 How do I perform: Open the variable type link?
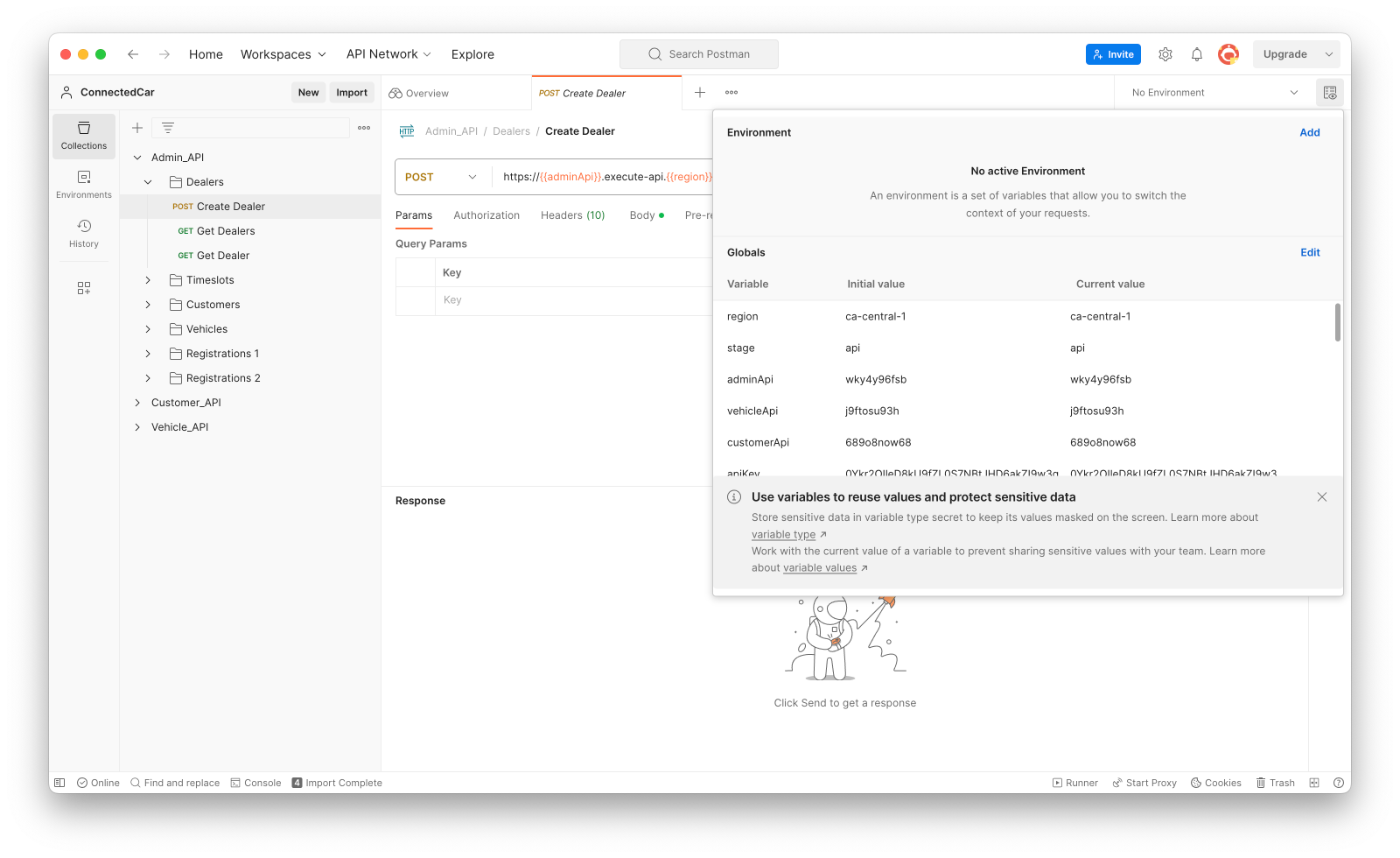click(x=784, y=535)
